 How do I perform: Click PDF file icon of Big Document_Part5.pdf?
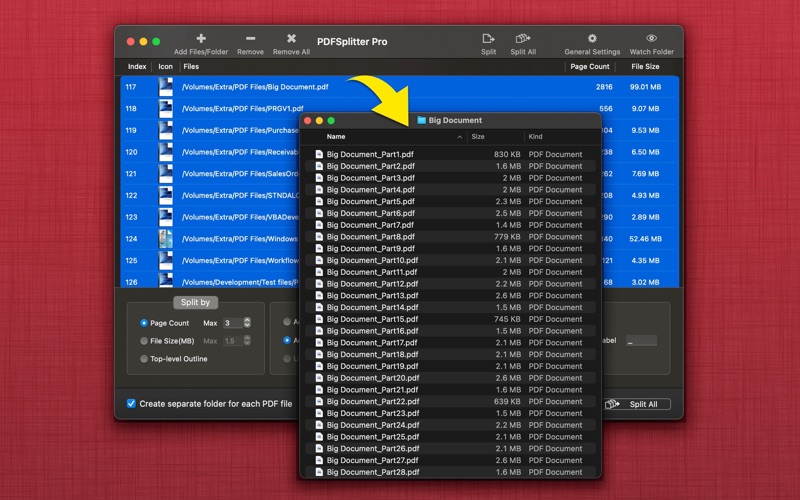[319, 201]
